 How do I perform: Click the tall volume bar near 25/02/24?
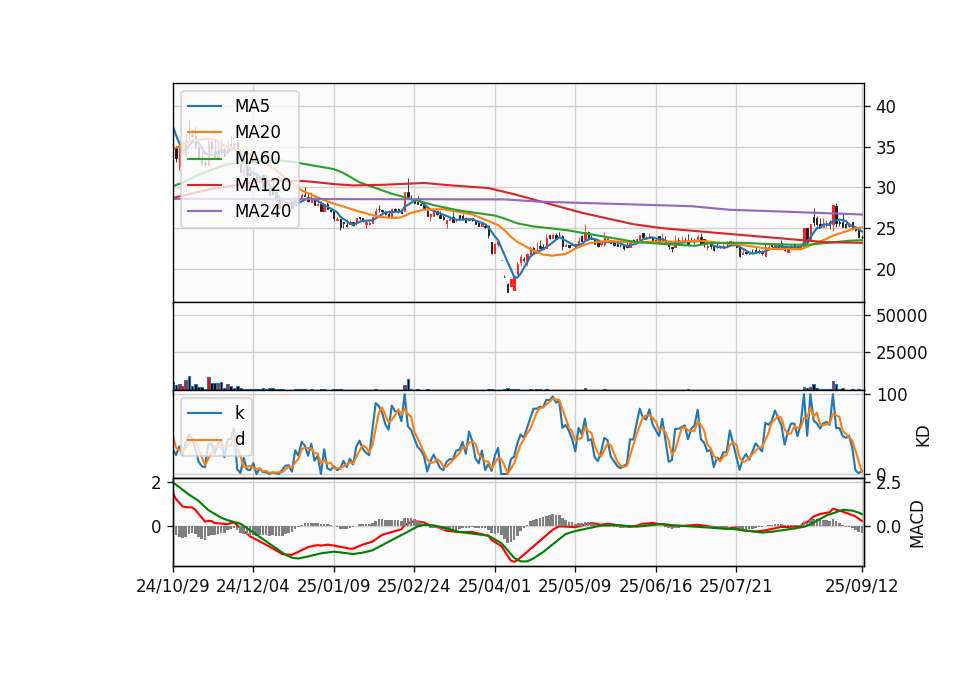408,384
